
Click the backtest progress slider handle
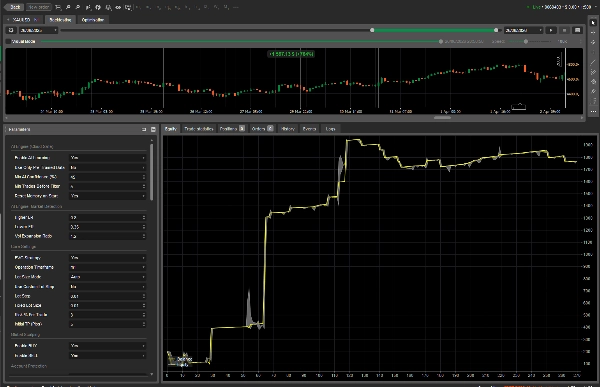pyautogui.click(x=441, y=41)
